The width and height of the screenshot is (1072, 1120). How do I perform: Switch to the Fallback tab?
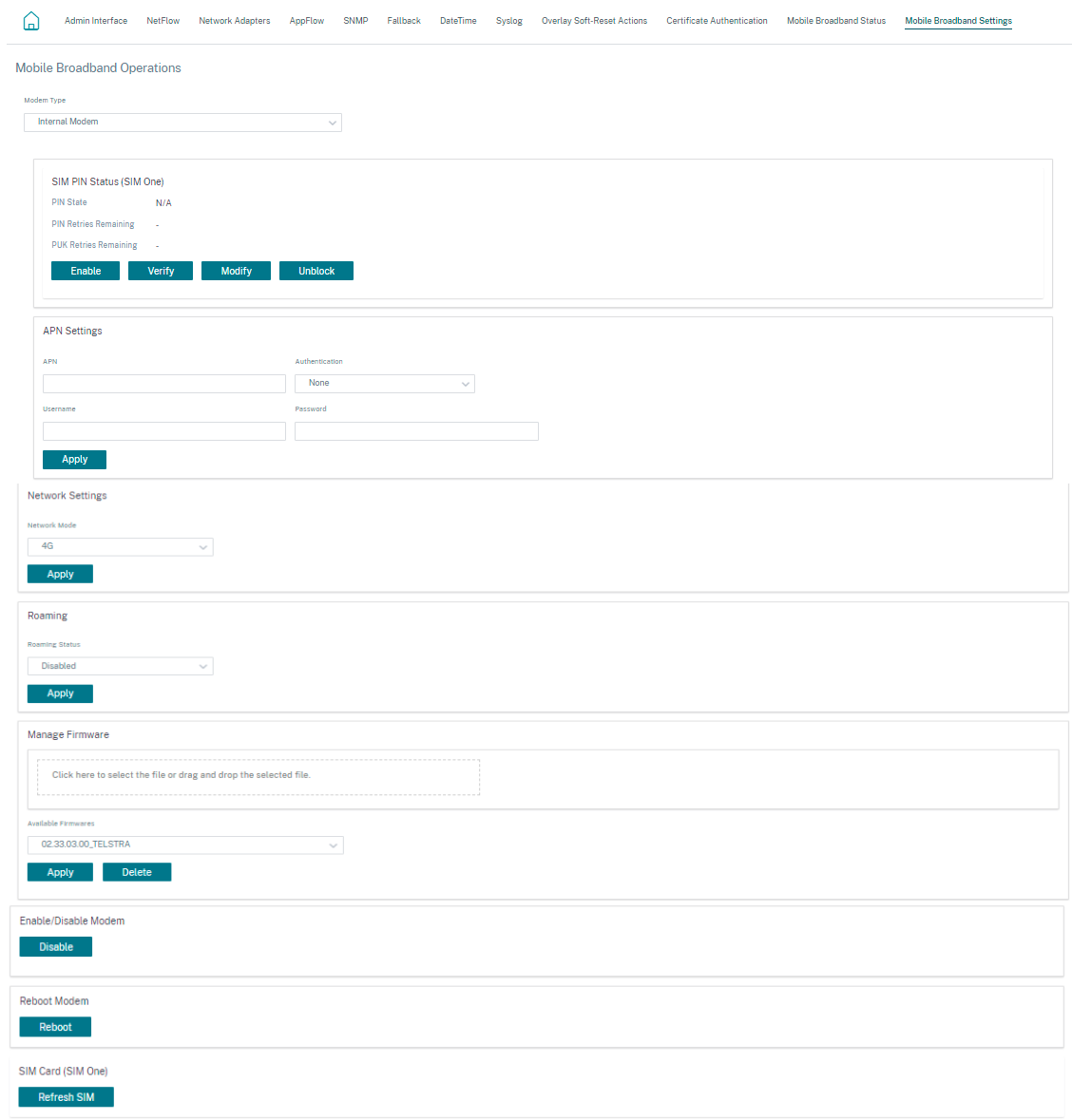(404, 21)
